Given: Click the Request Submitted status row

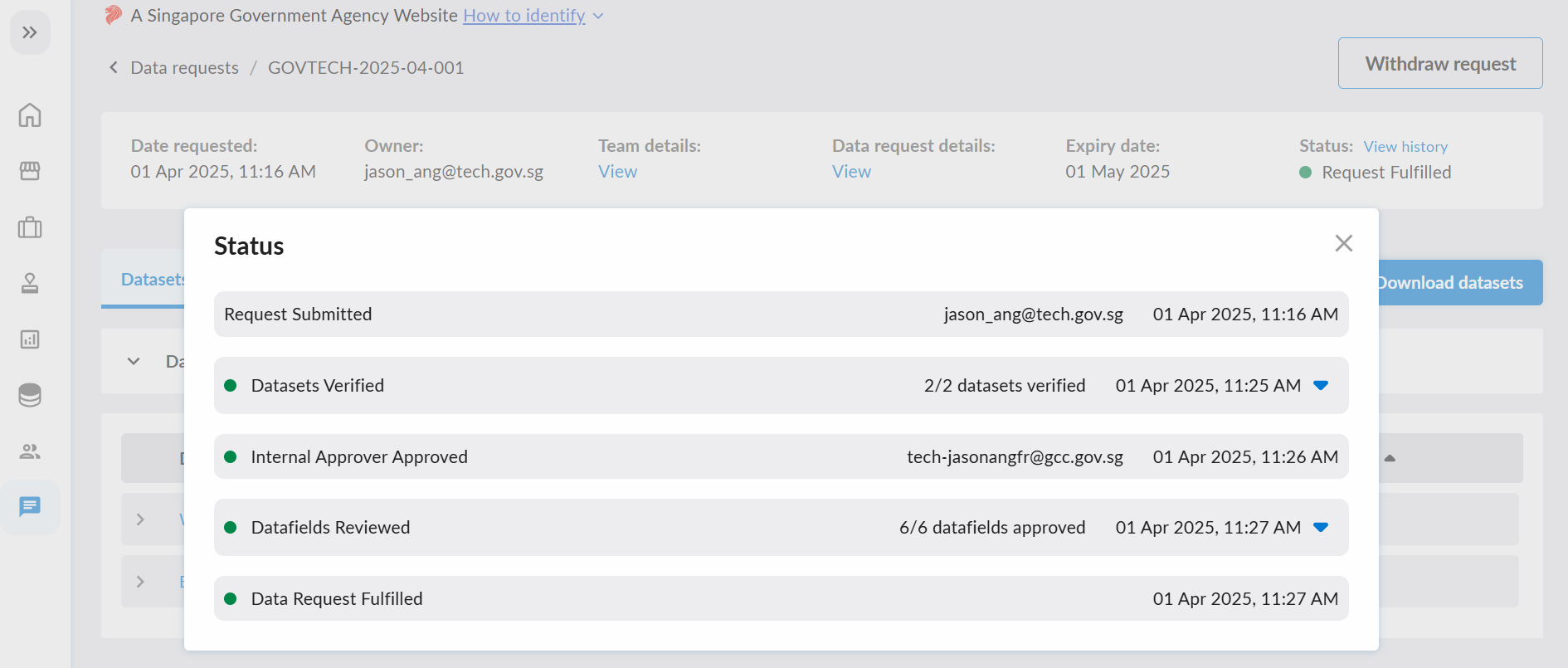Looking at the screenshot, I should click(x=782, y=314).
